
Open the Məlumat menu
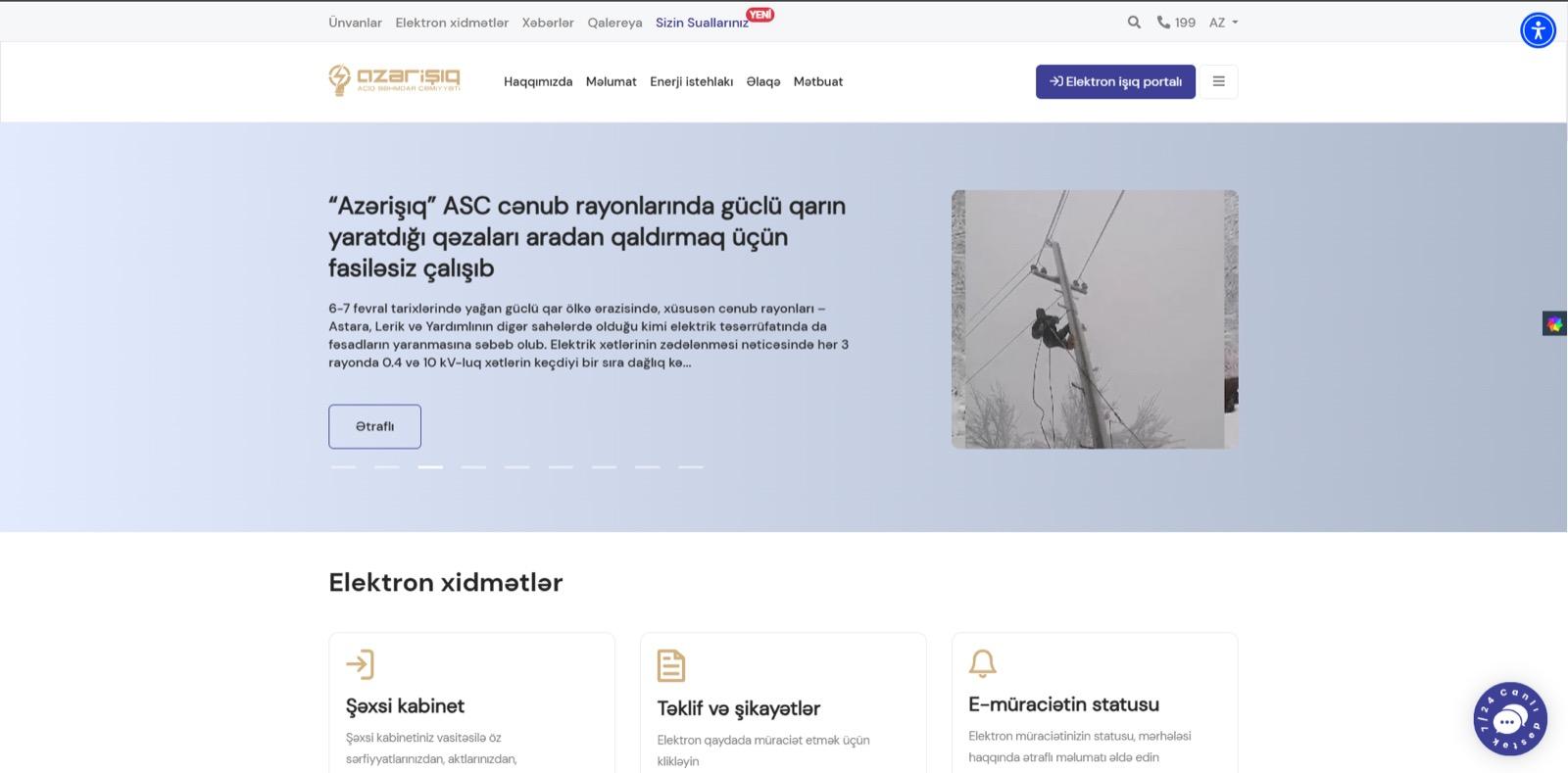coord(612,81)
